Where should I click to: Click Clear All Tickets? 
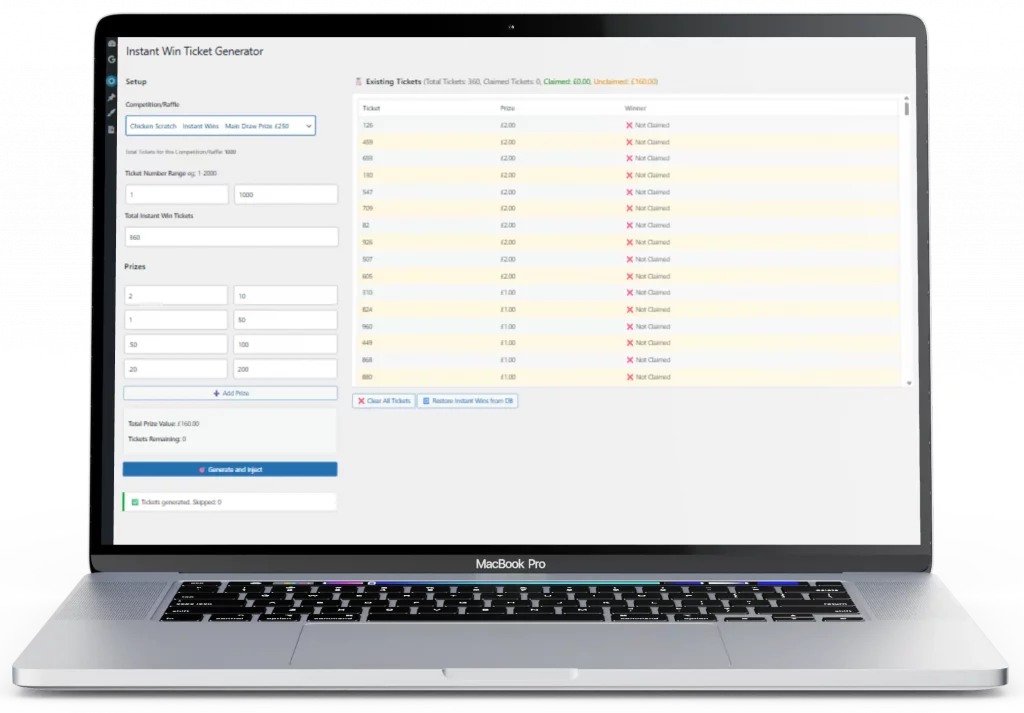[383, 400]
